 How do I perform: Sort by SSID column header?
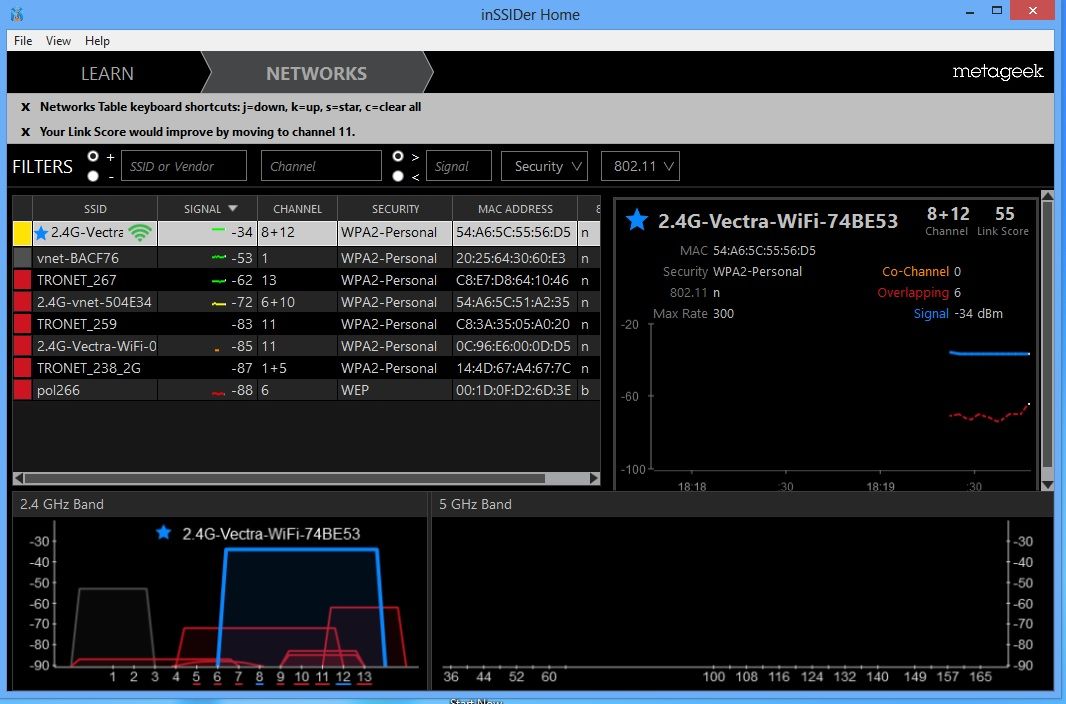coord(95,209)
